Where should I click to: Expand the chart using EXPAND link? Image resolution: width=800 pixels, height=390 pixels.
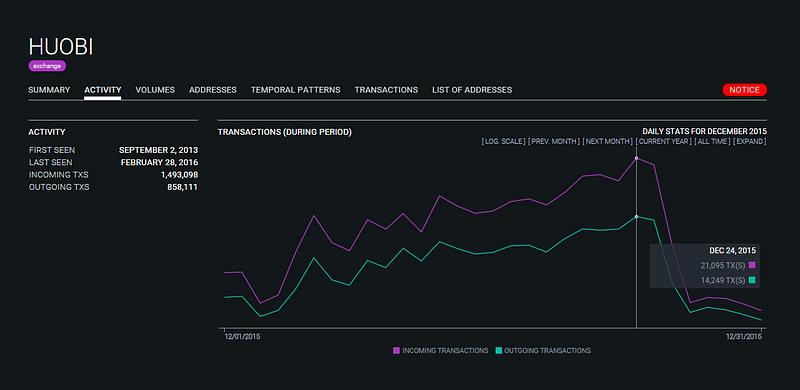click(x=749, y=141)
